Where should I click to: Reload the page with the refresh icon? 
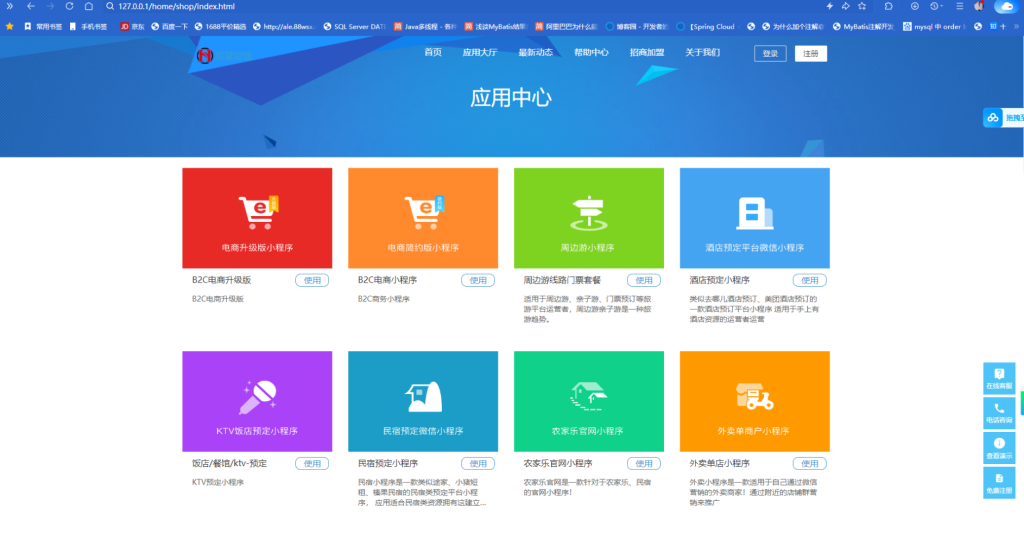click(69, 6)
